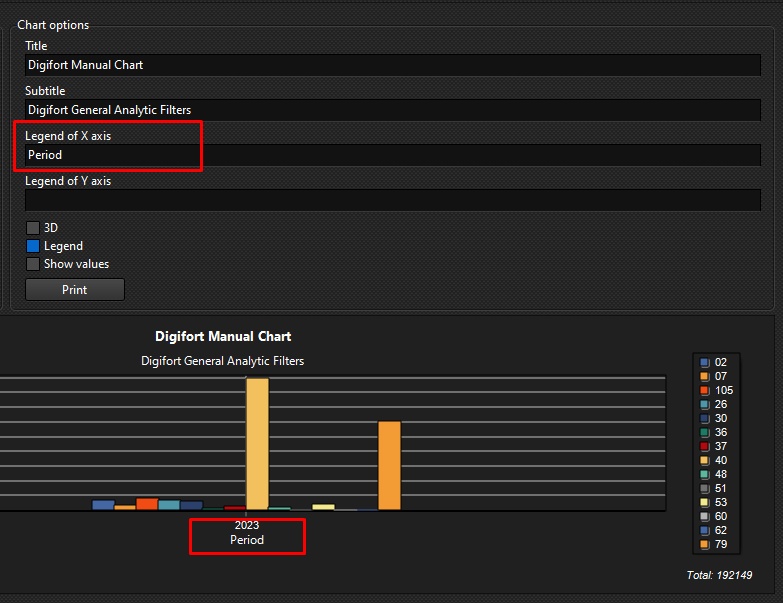
Task: Click the 2023 x-axis label
Action: (247, 525)
